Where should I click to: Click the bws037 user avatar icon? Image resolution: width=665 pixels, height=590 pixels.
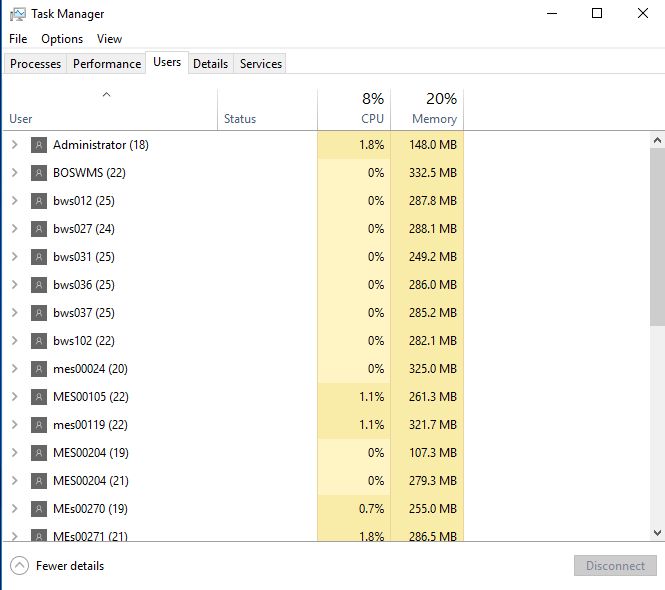pyautogui.click(x=39, y=313)
